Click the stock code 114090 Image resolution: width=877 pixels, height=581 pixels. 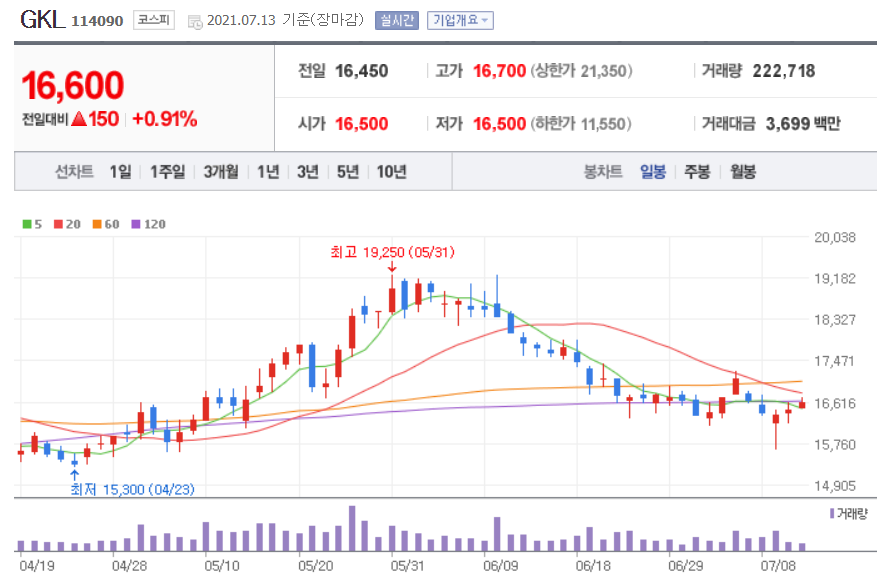(x=97, y=21)
